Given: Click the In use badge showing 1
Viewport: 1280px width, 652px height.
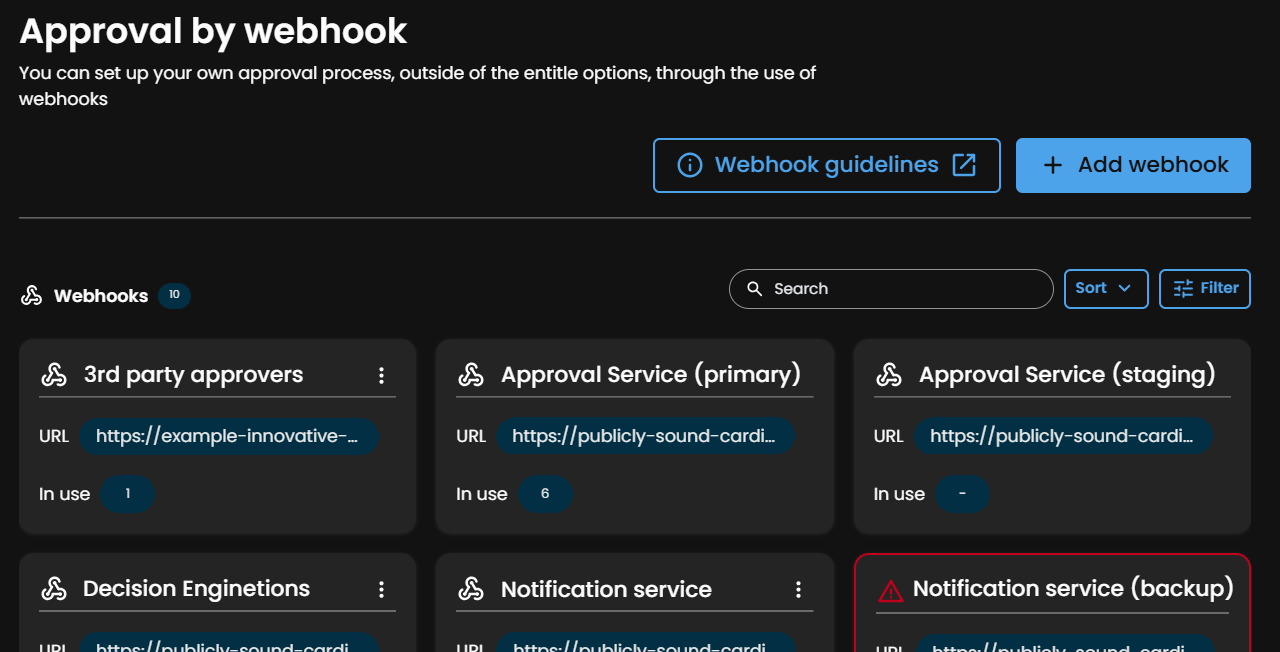Looking at the screenshot, I should coord(128,494).
